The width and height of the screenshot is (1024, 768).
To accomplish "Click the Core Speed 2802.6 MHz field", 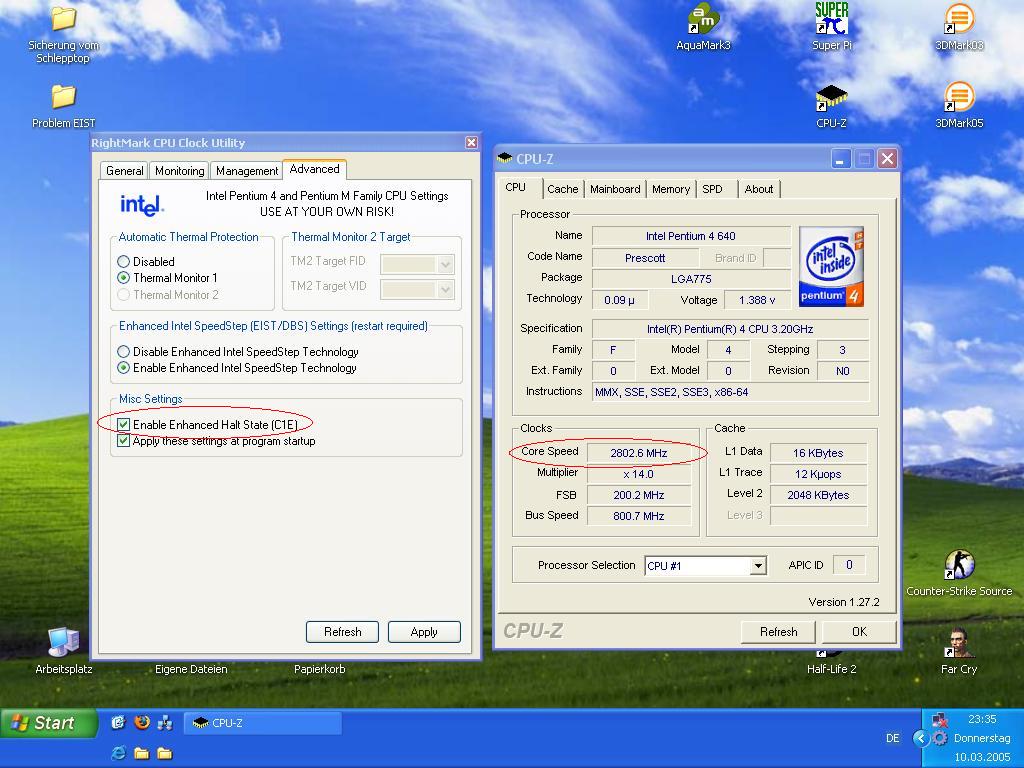I will tap(639, 453).
